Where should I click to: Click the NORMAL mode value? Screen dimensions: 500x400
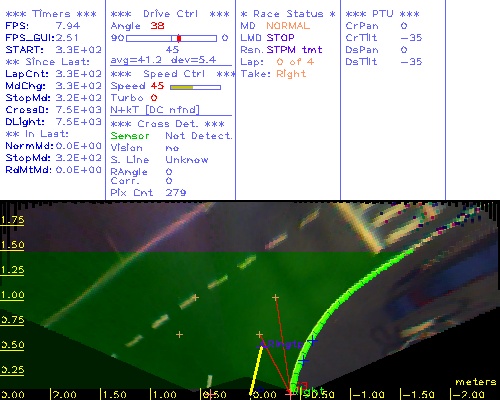coord(288,26)
